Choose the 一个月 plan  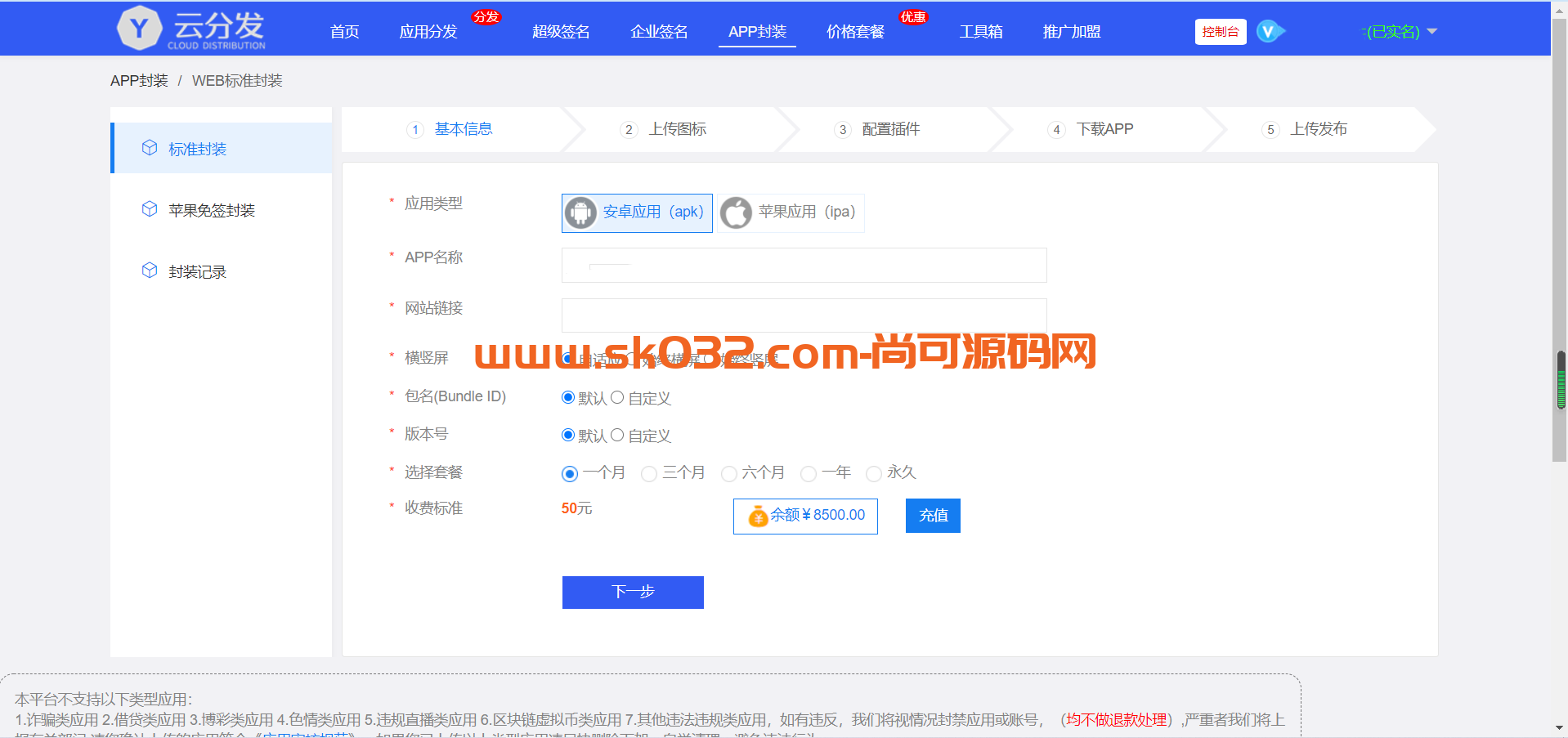click(570, 473)
